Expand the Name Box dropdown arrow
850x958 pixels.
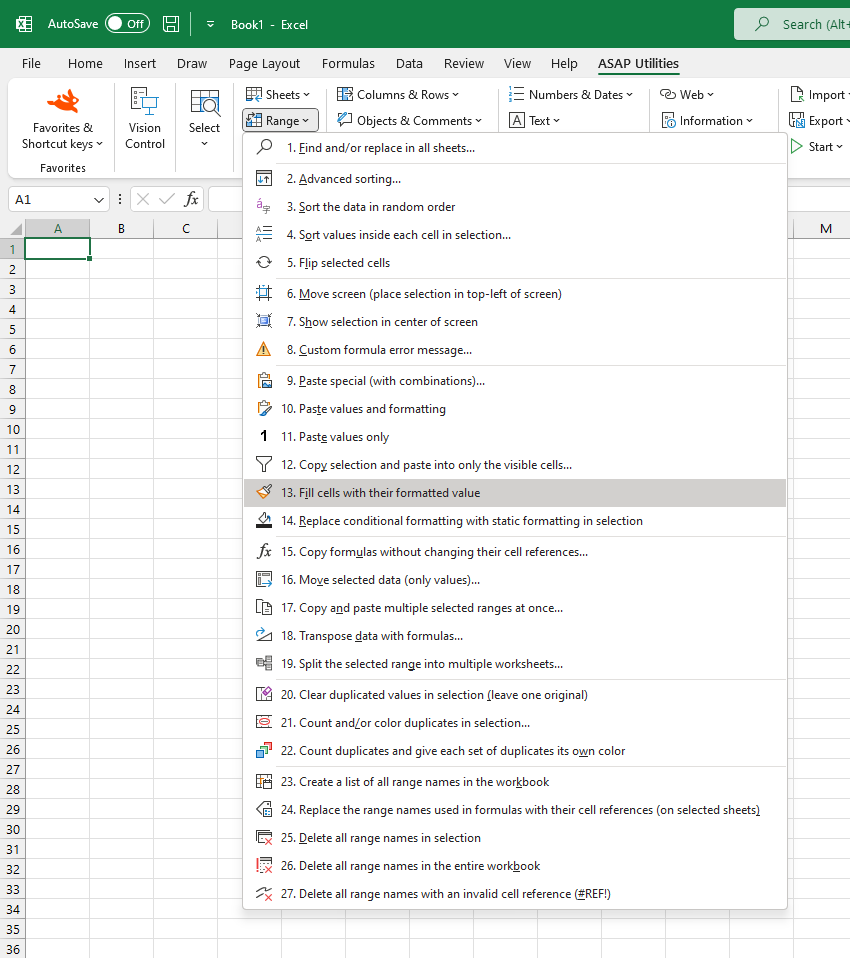coord(98,200)
